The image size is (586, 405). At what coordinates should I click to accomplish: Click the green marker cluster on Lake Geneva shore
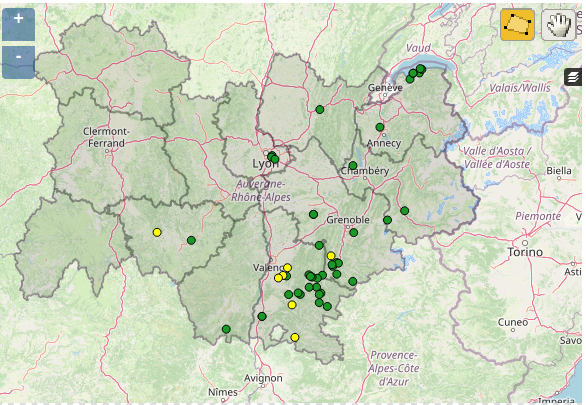coord(415,73)
